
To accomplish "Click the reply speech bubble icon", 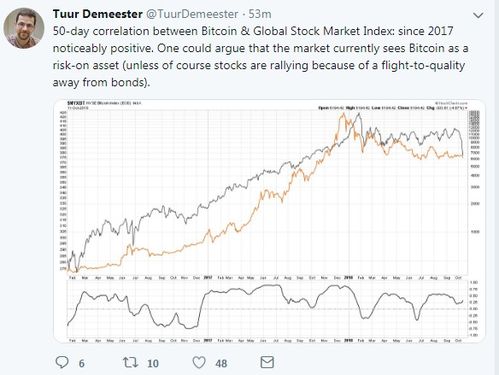I will [x=62, y=362].
